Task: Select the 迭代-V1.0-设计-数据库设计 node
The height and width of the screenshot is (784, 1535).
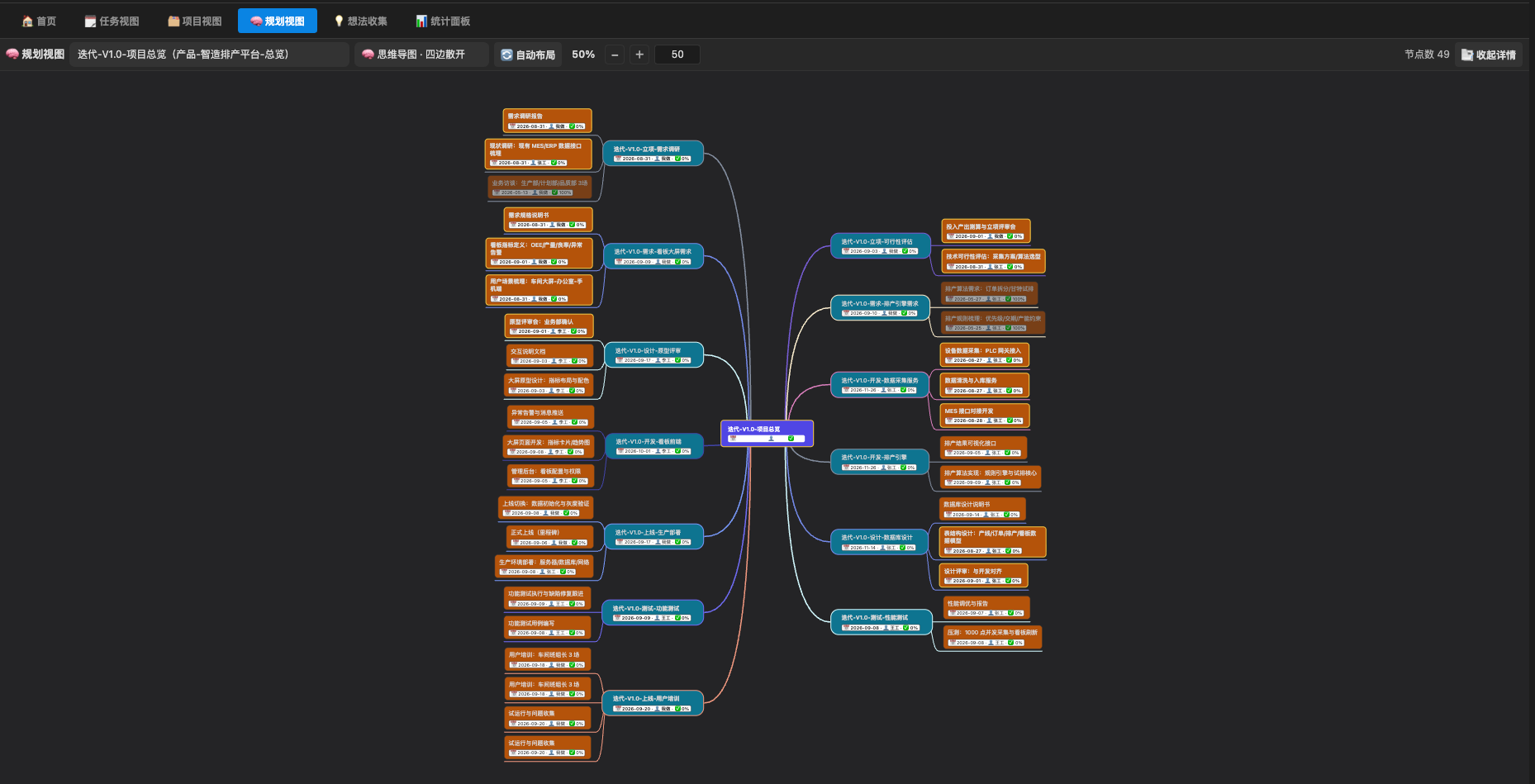Action: [880, 542]
